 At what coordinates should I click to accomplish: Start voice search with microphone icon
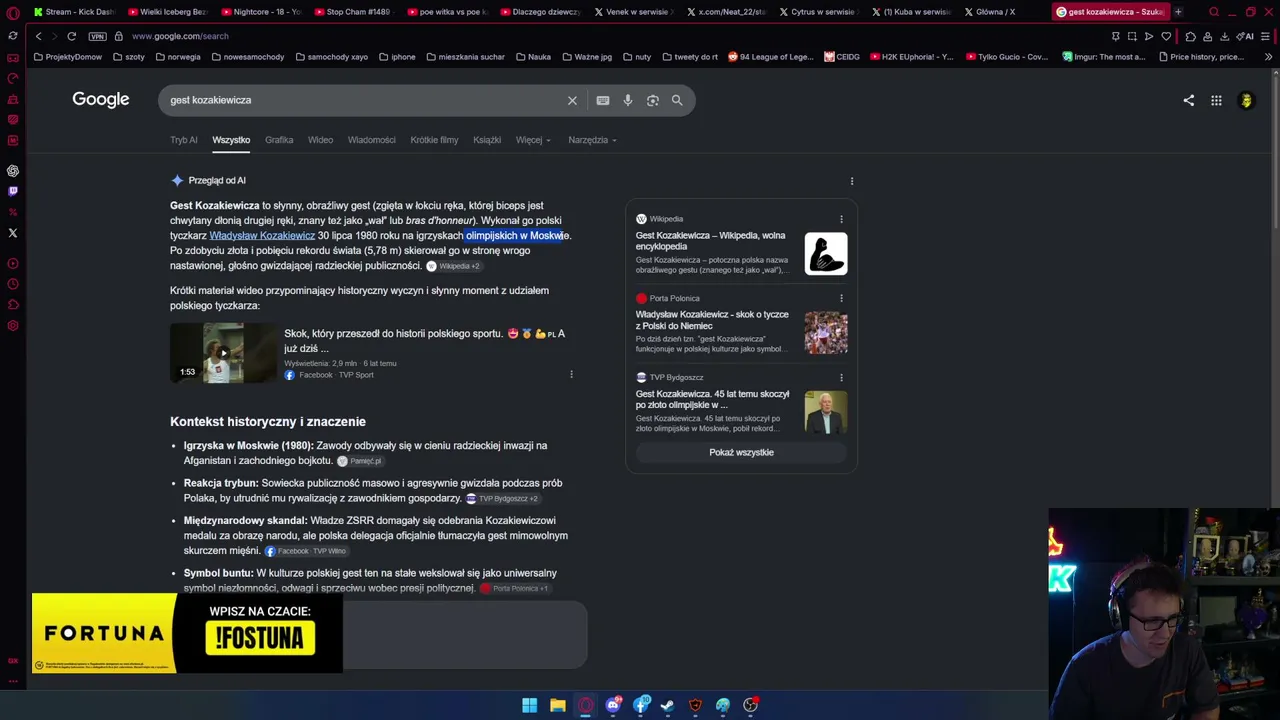627,100
